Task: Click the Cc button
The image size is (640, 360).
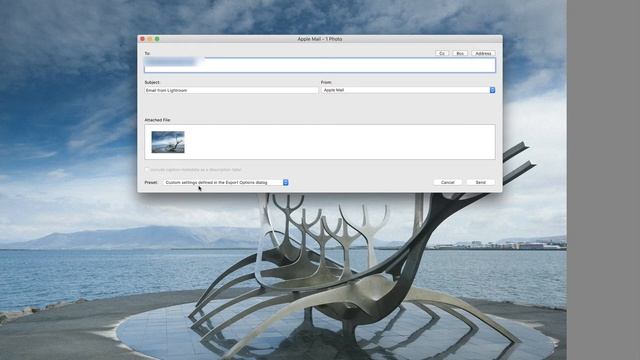Action: [x=442, y=53]
